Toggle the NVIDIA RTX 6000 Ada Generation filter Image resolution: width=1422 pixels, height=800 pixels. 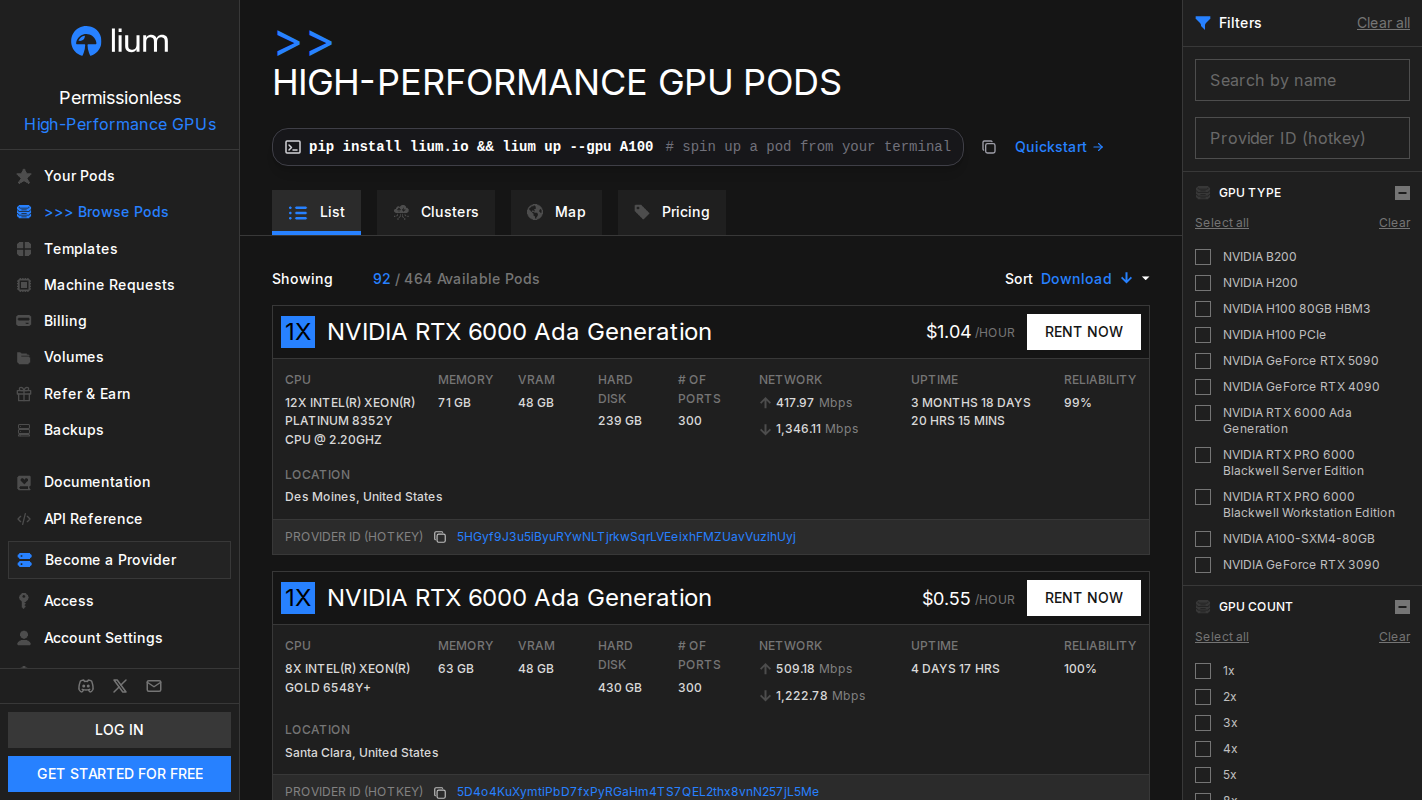click(1203, 413)
